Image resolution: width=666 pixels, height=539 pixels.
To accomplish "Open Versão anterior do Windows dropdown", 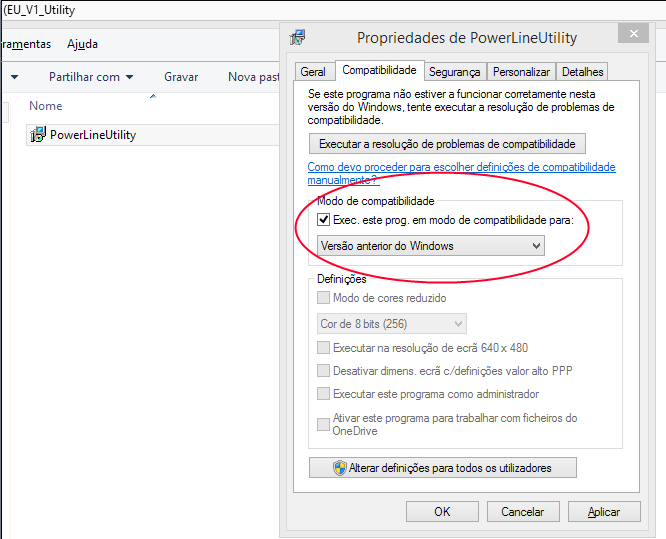I will (x=431, y=246).
